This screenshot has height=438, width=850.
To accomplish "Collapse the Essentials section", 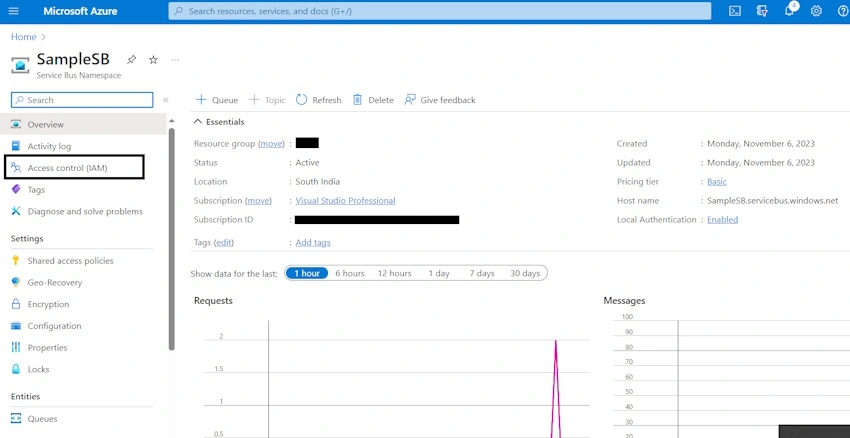I will tap(219, 122).
